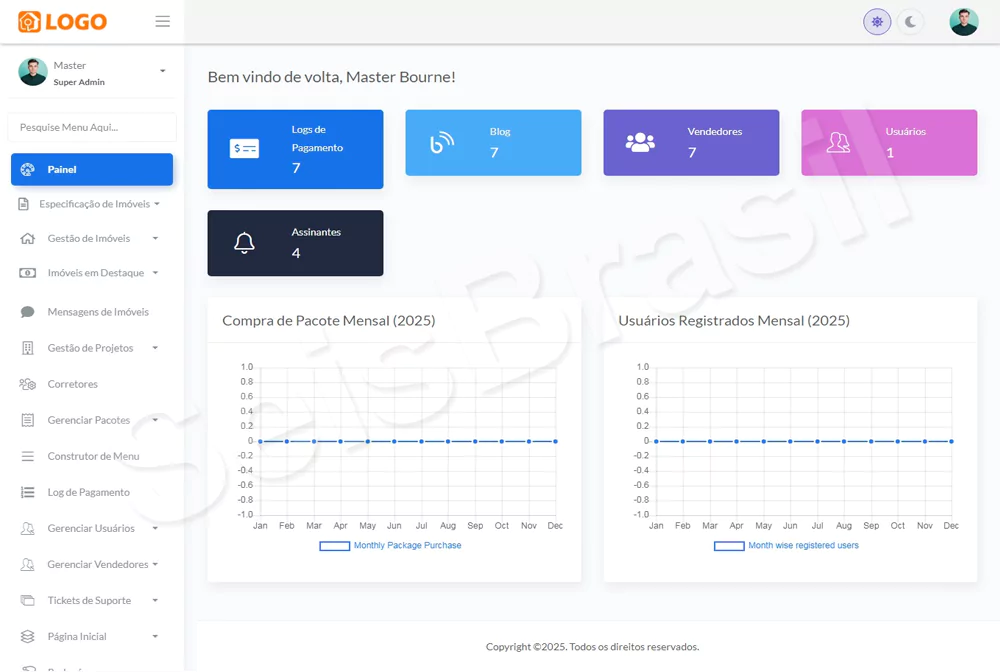Open the Master Super Admin dropdown arrow
The width and height of the screenshot is (1000, 672).
pyautogui.click(x=162, y=71)
